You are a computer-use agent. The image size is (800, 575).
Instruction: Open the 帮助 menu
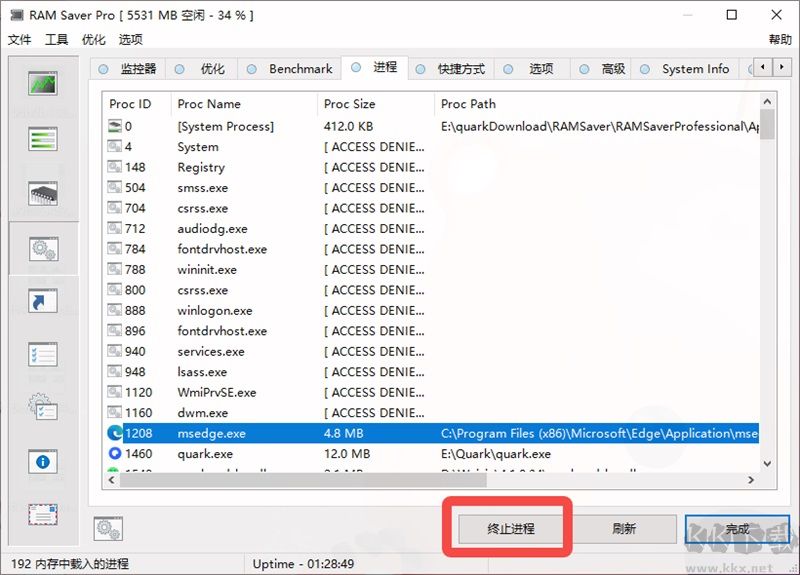780,39
